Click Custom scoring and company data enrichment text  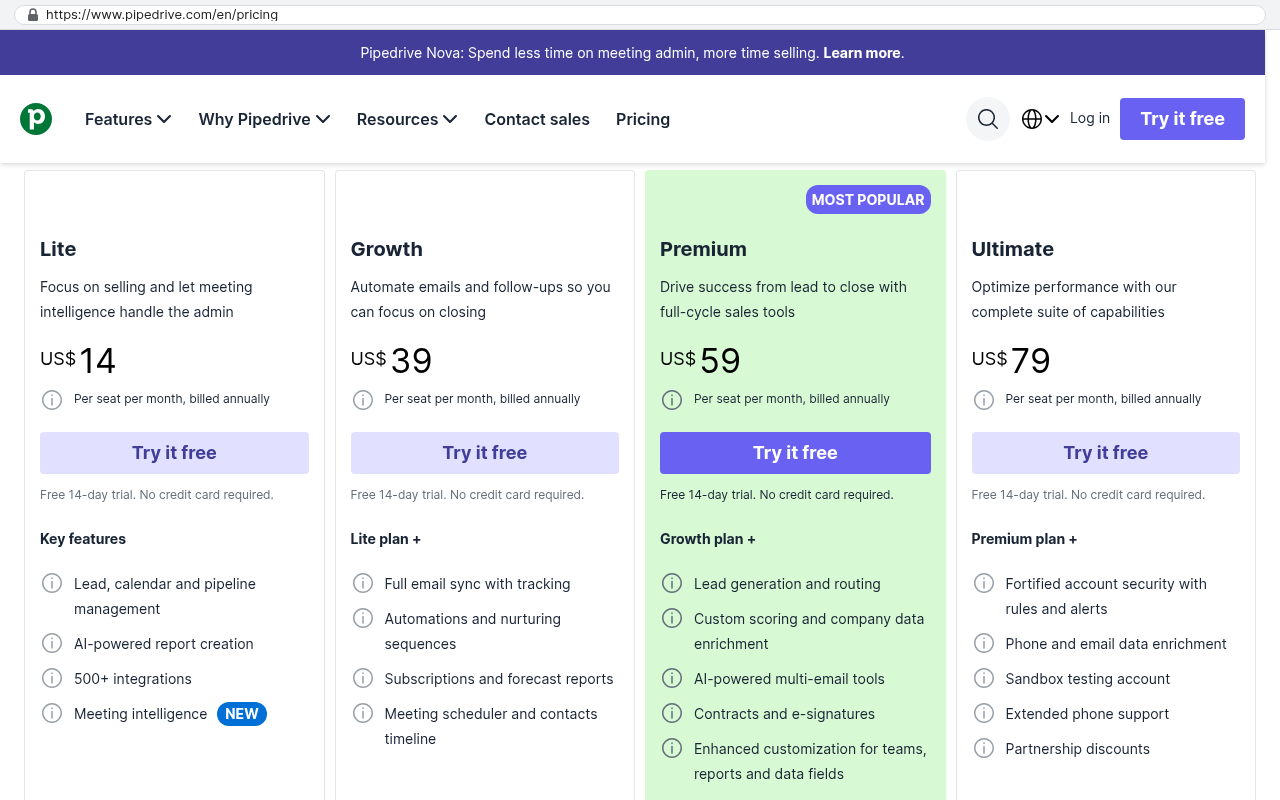tap(809, 631)
